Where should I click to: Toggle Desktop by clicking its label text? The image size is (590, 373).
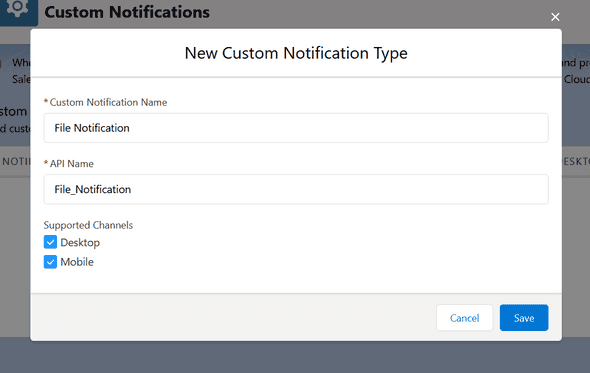(80, 242)
